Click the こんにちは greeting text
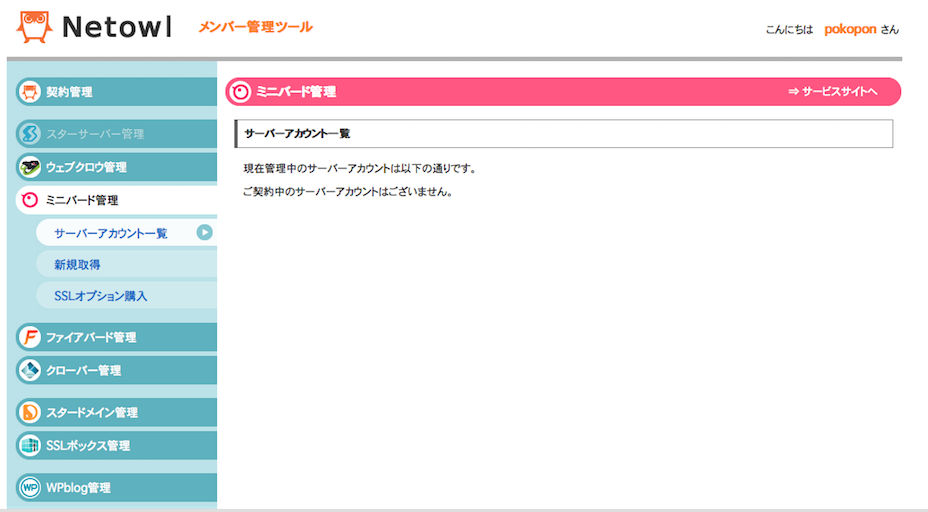928x512 pixels. coord(789,30)
